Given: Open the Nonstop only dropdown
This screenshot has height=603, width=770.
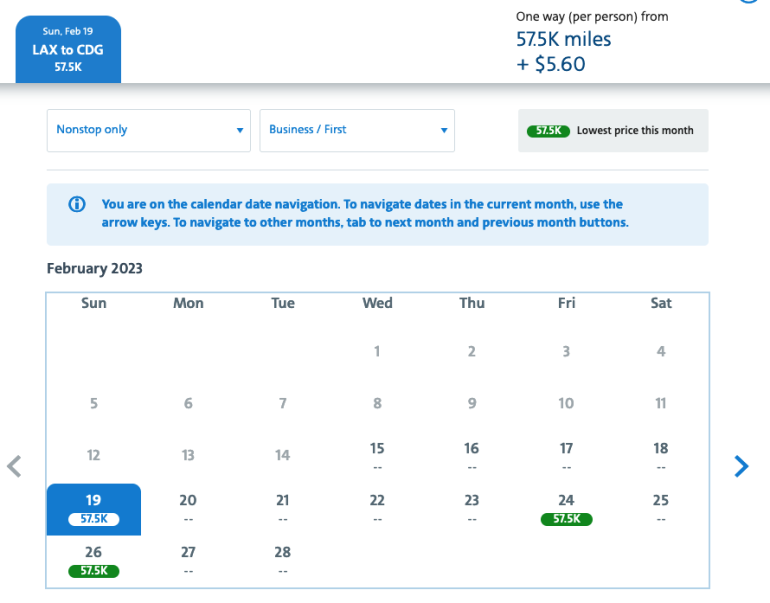Looking at the screenshot, I should [148, 130].
